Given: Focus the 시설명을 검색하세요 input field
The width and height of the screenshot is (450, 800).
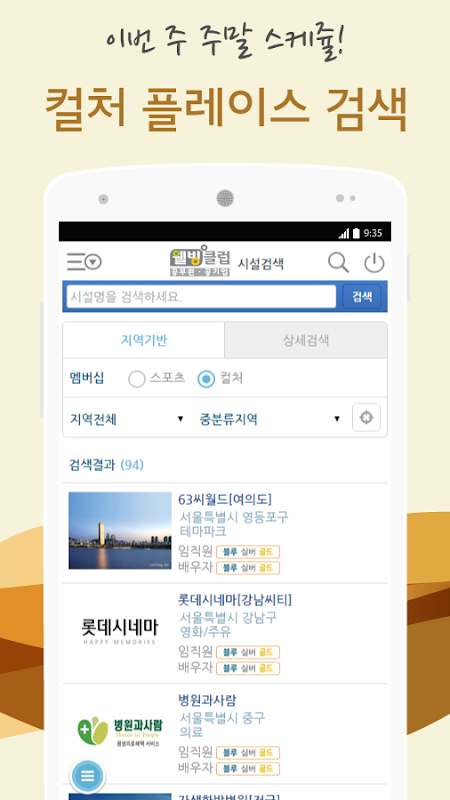Looking at the screenshot, I should click(x=202, y=296).
